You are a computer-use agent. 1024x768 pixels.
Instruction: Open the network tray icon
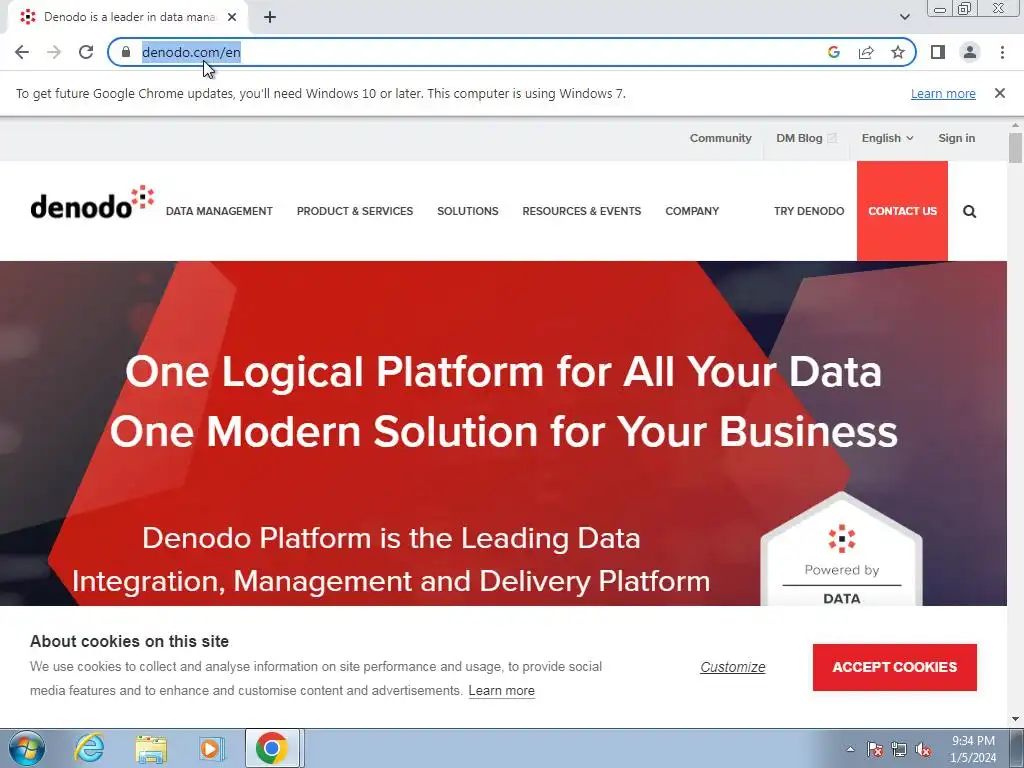click(899, 749)
